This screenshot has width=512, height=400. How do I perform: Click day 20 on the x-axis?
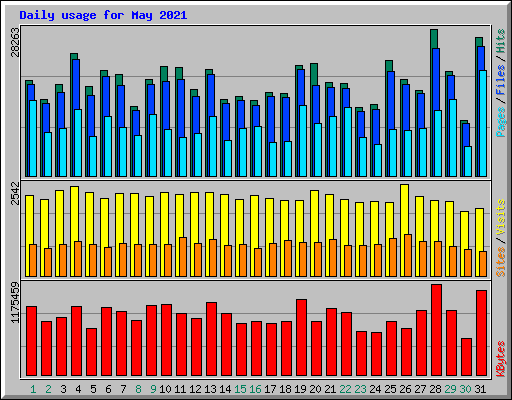[x=315, y=389]
